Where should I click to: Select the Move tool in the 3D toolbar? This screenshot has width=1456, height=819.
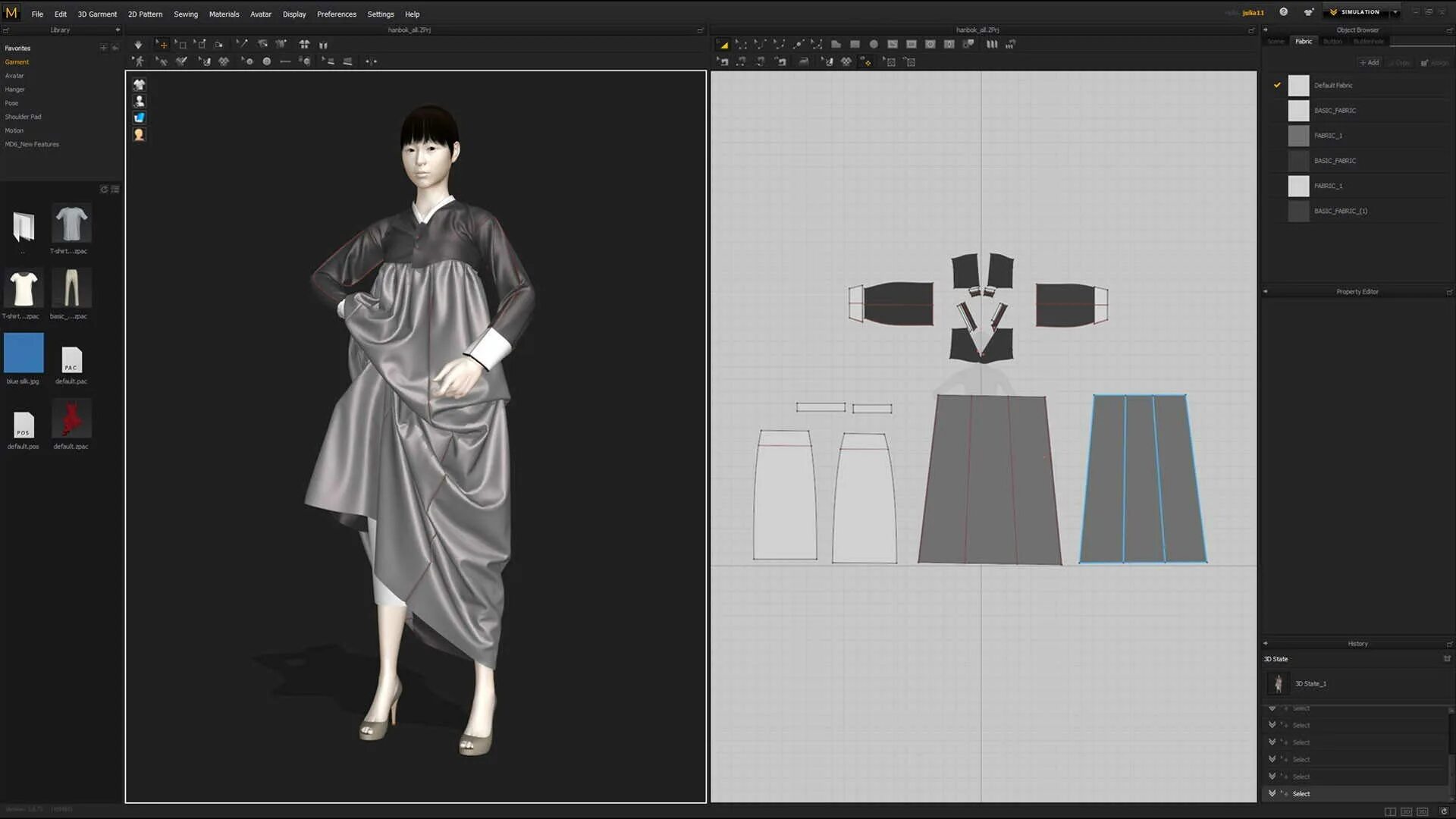(162, 44)
